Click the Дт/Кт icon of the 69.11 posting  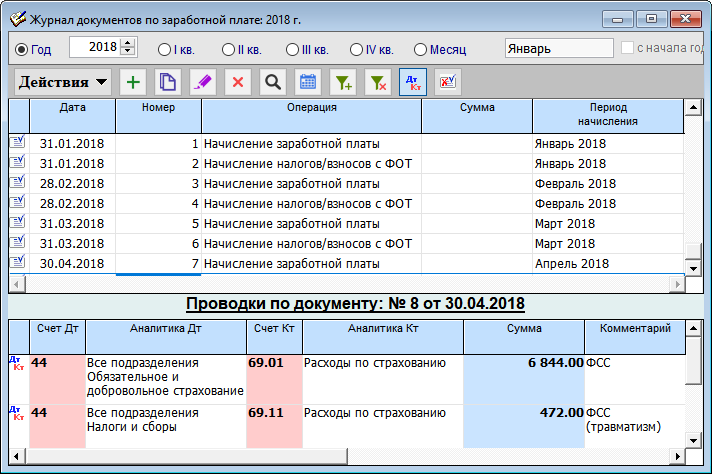click(x=16, y=413)
